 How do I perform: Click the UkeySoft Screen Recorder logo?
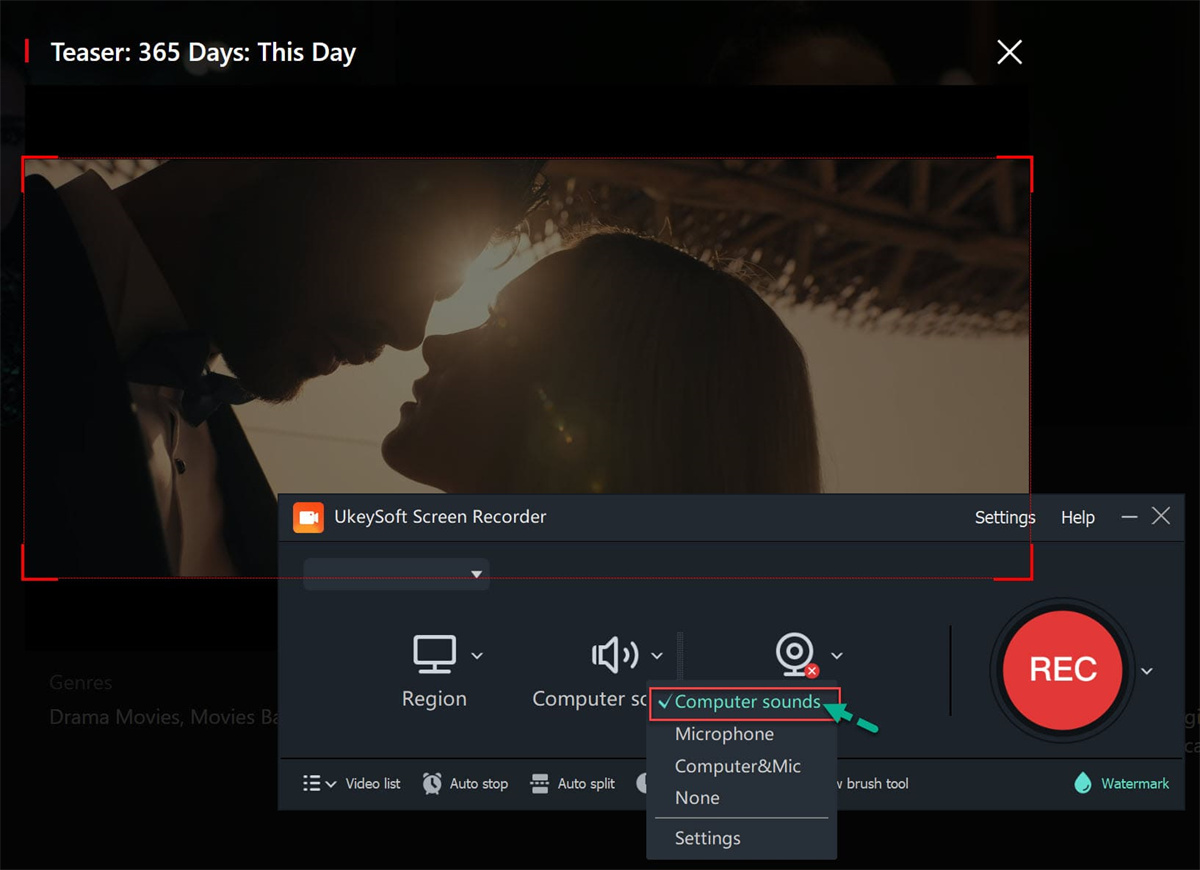(308, 517)
